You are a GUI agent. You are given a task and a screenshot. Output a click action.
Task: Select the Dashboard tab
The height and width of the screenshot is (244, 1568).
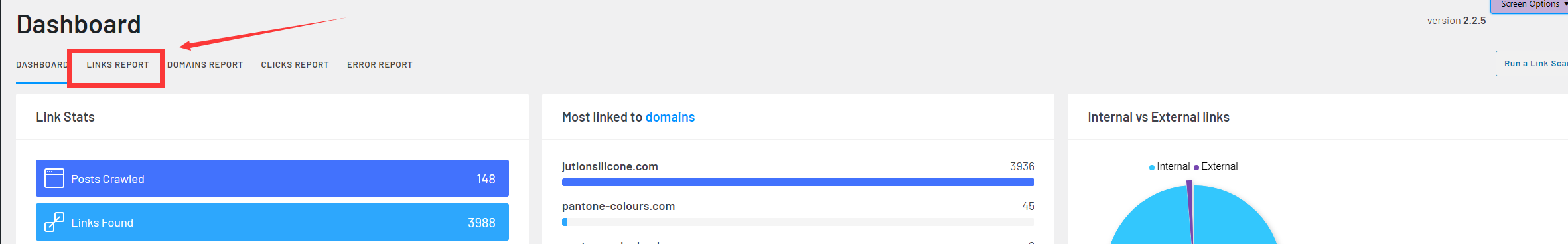[x=42, y=65]
